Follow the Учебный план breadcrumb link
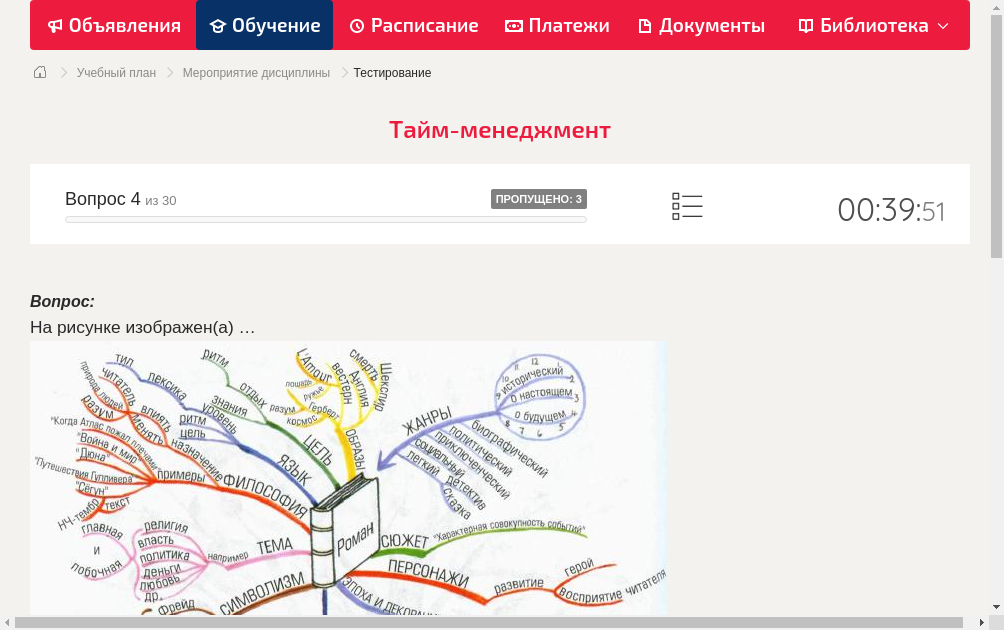This screenshot has width=1004, height=630. 116,72
